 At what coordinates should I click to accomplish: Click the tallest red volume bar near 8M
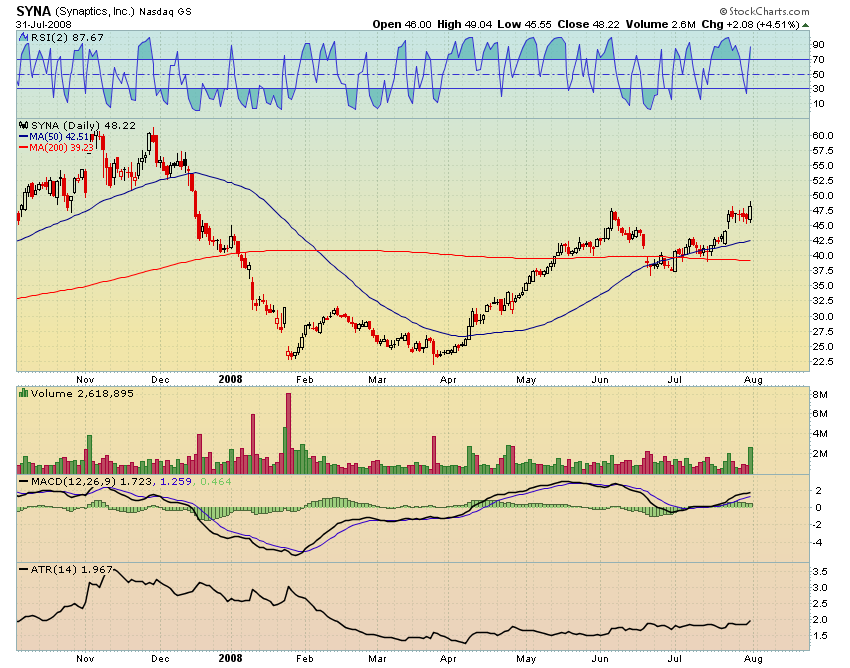288,433
